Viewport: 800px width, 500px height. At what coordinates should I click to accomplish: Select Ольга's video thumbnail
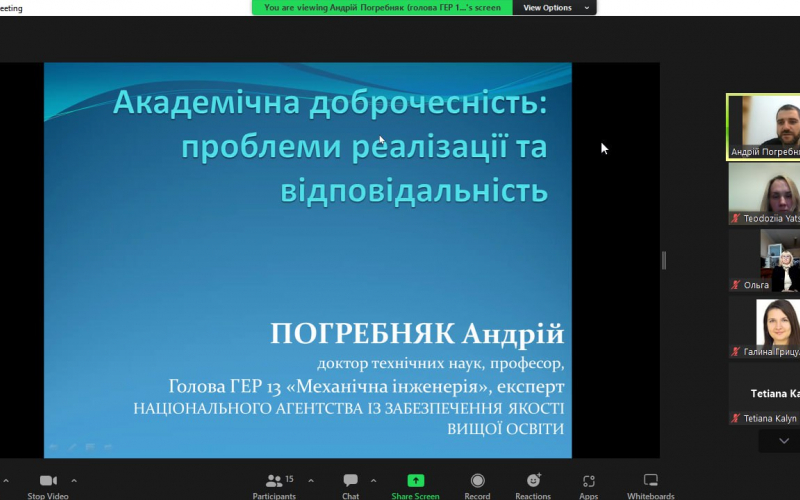764,260
